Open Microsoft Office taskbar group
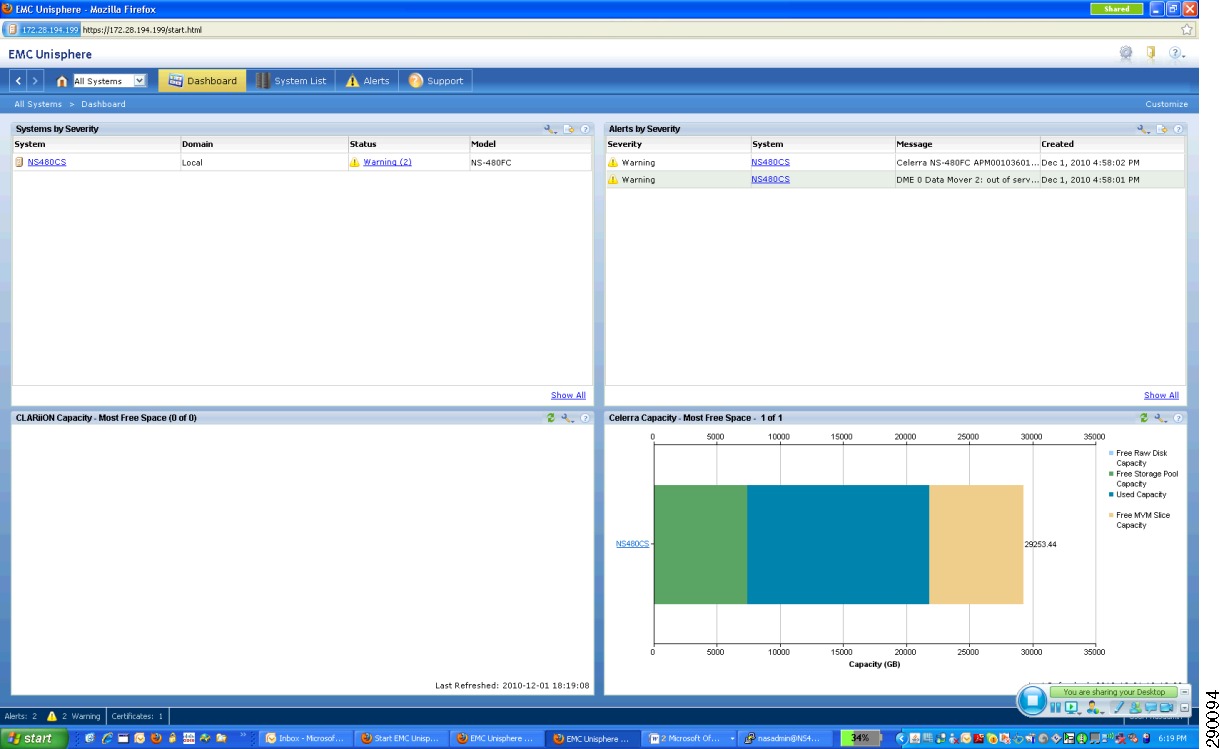Viewport: 1220px width, 749px height. 690,739
